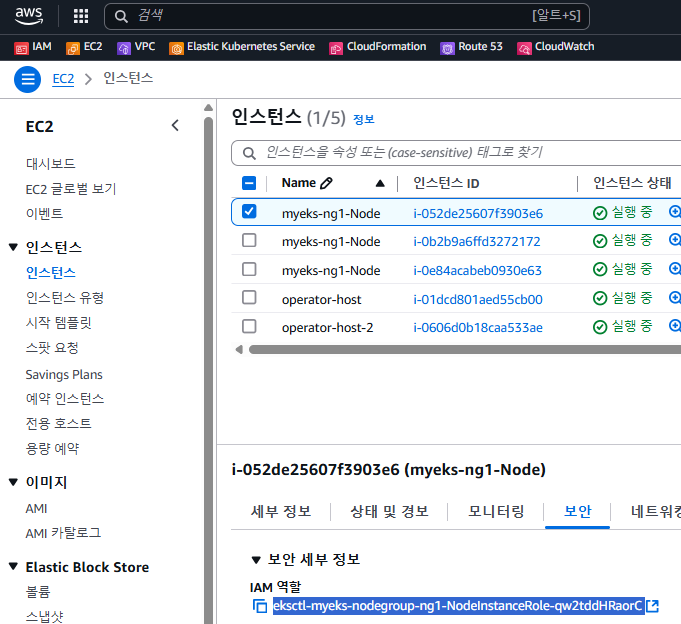Click the horizontal table scrollbar
This screenshot has width=681, height=624.
pyautogui.click(x=465, y=350)
